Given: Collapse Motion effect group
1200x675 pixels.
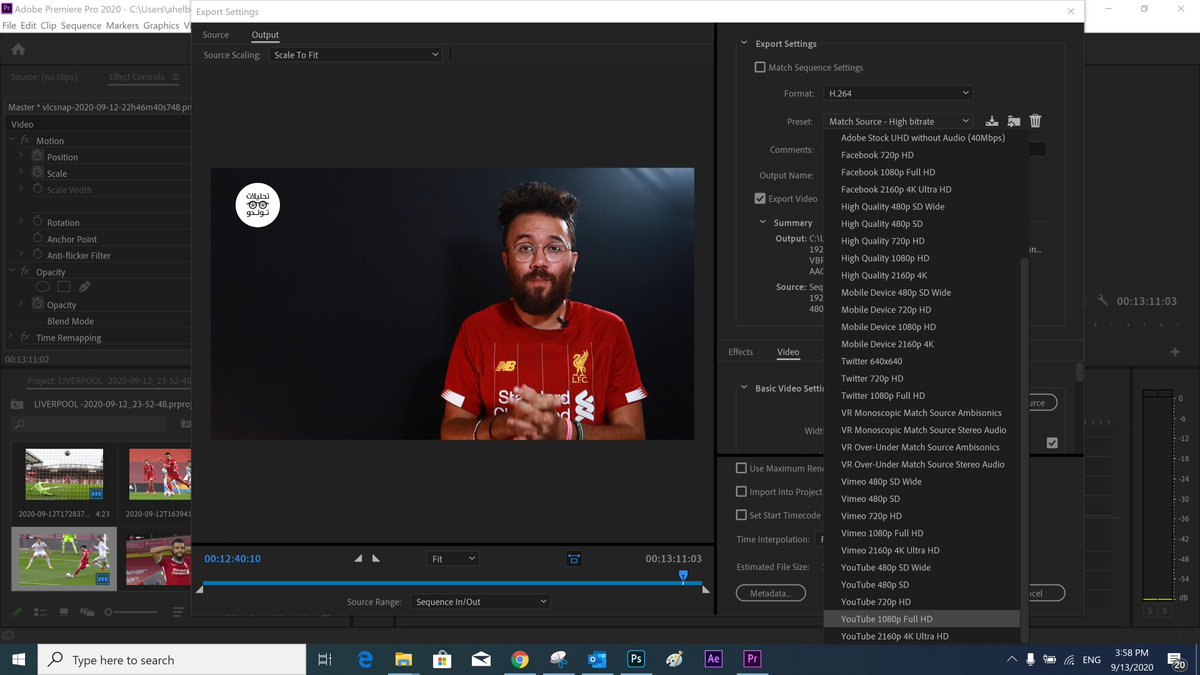Looking at the screenshot, I should (x=11, y=141).
